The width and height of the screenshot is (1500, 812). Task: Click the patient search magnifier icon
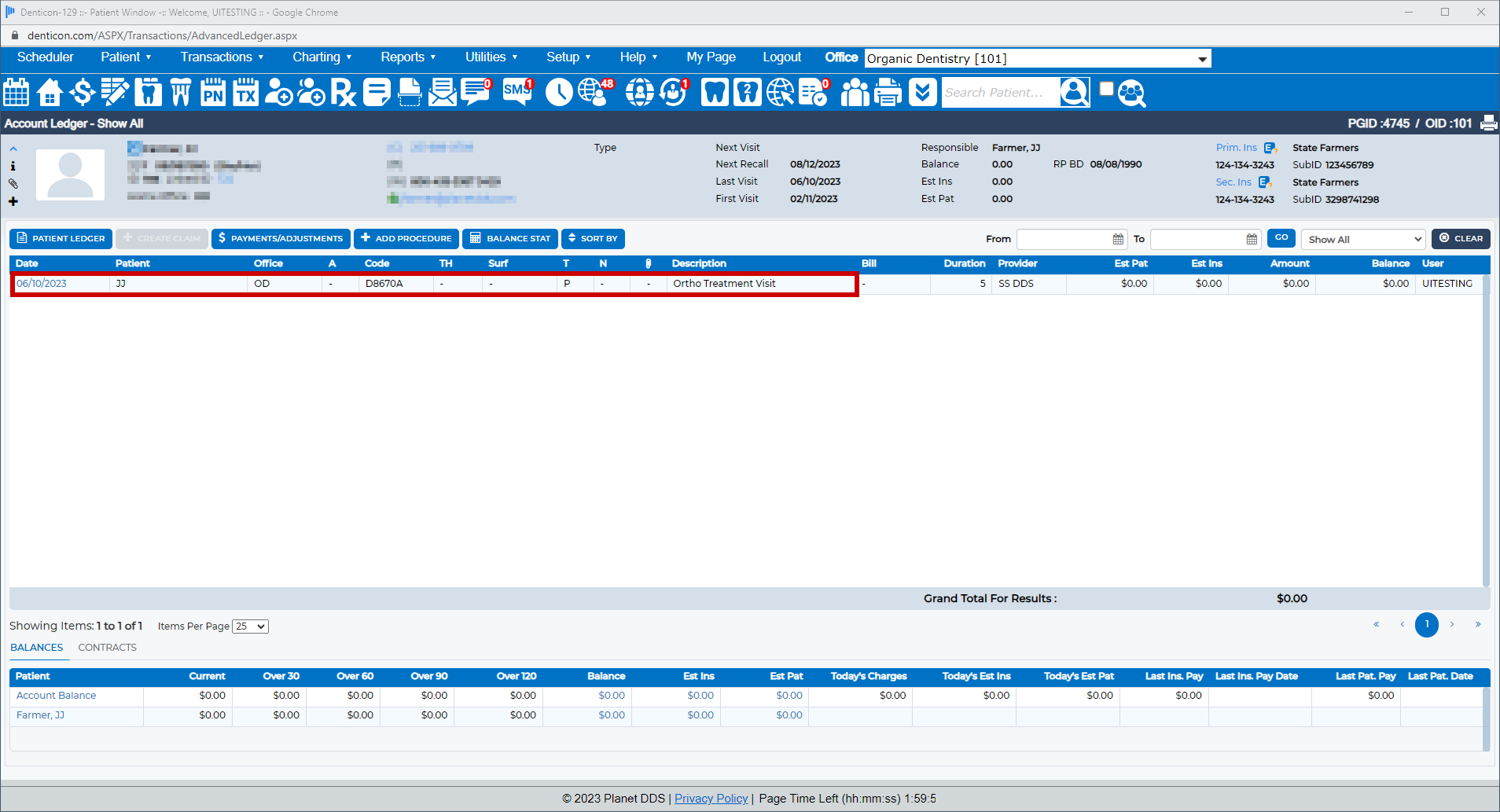(1132, 93)
